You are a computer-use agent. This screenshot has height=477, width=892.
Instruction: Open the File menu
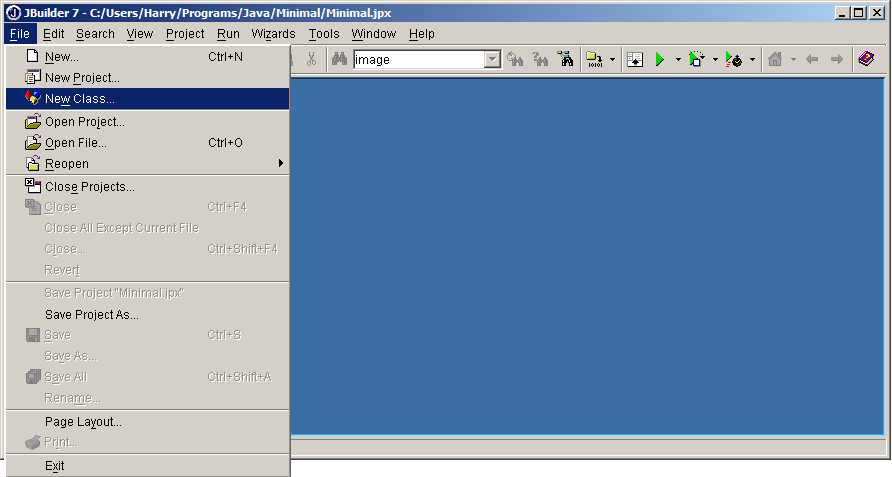click(x=20, y=34)
